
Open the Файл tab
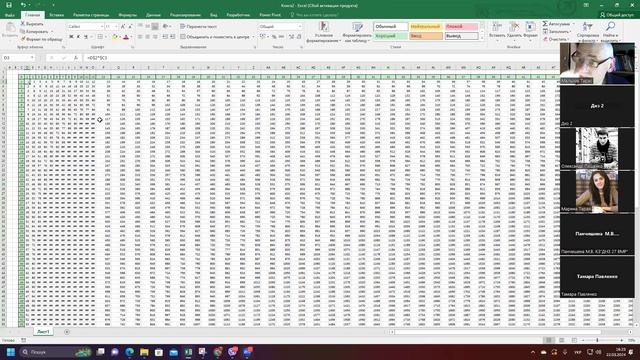(10, 15)
